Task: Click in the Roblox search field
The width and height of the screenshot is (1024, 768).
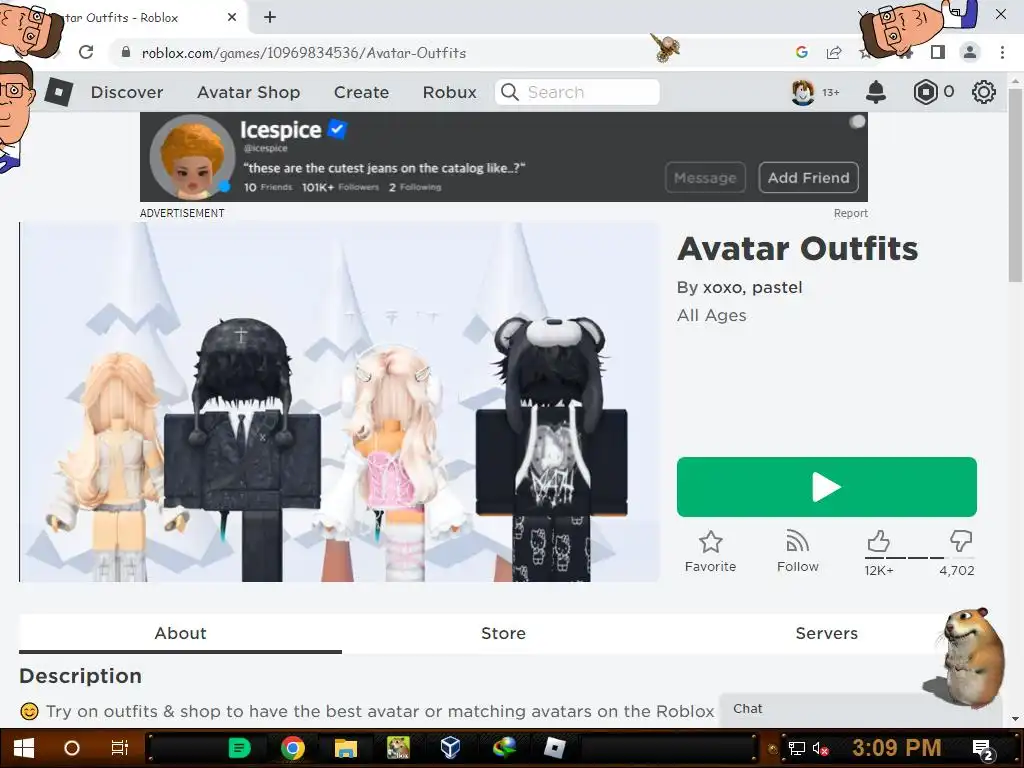Action: 577,92
